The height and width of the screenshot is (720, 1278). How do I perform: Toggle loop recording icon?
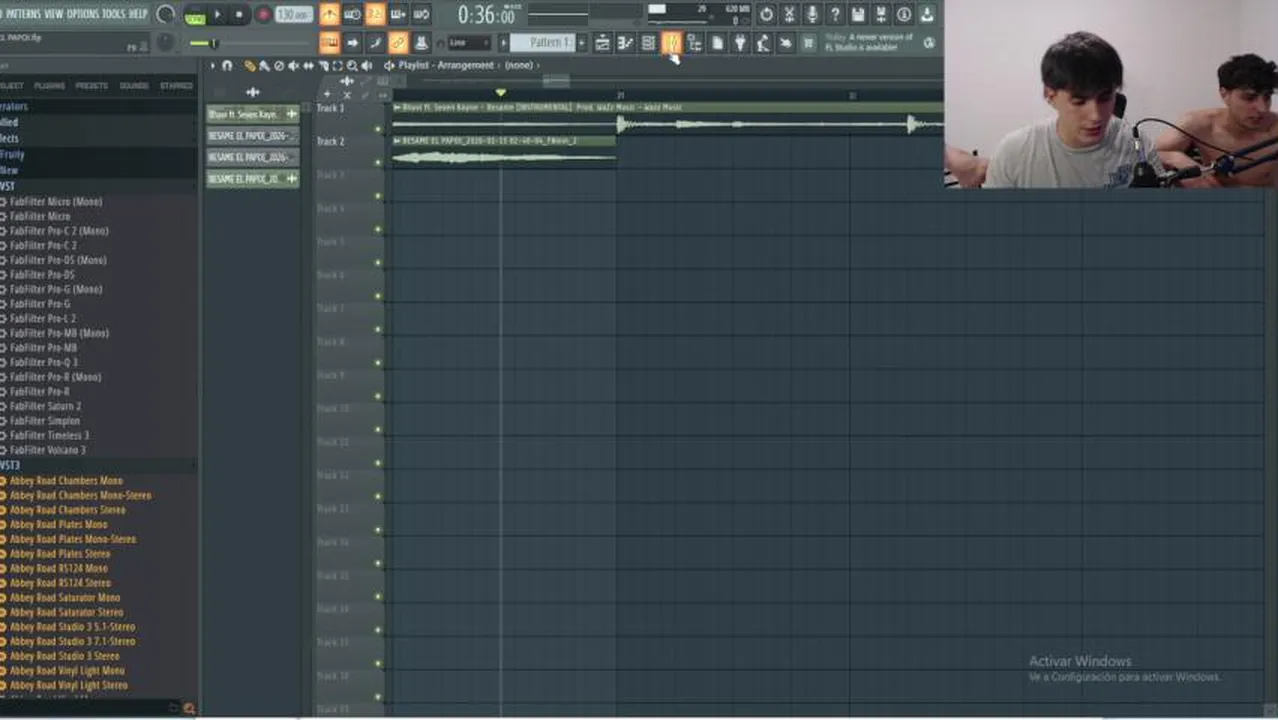pos(421,14)
